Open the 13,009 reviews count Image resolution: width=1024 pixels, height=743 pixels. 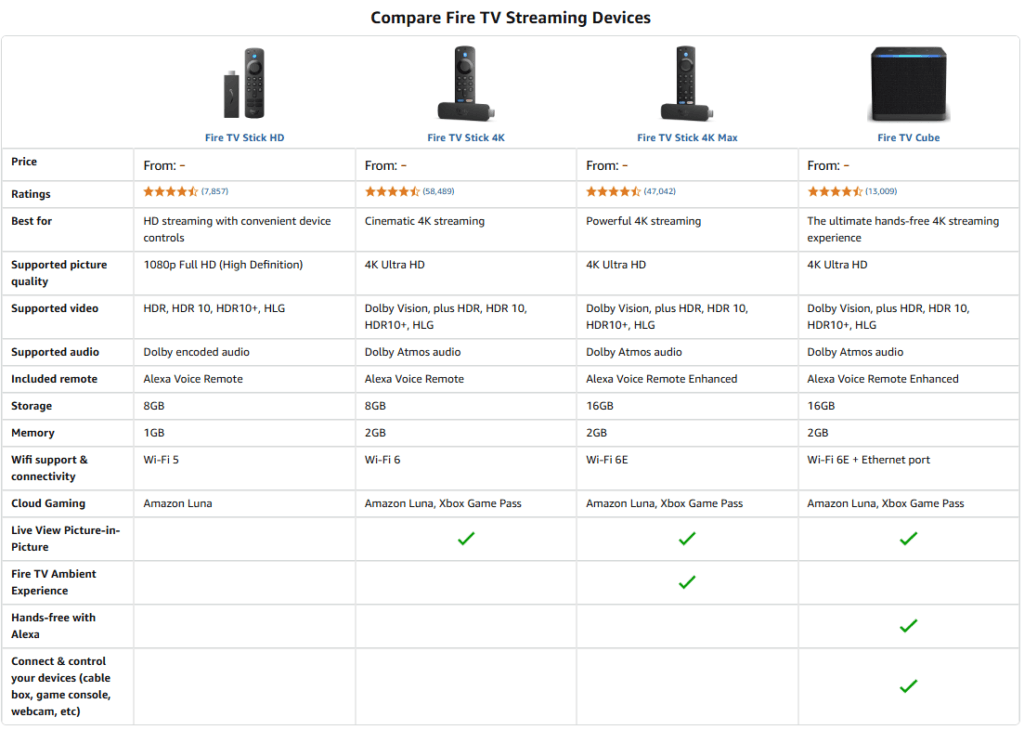[x=881, y=191]
